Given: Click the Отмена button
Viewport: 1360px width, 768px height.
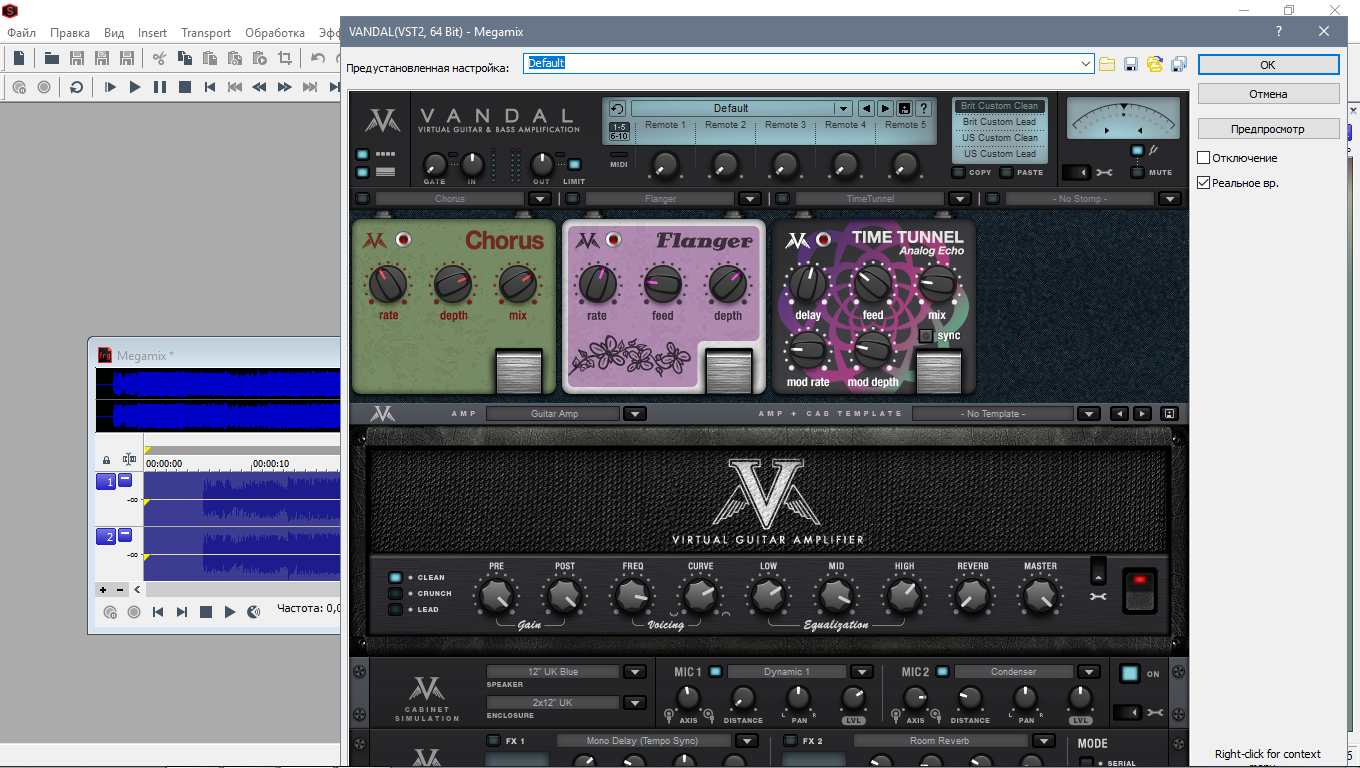Looking at the screenshot, I should [1268, 94].
